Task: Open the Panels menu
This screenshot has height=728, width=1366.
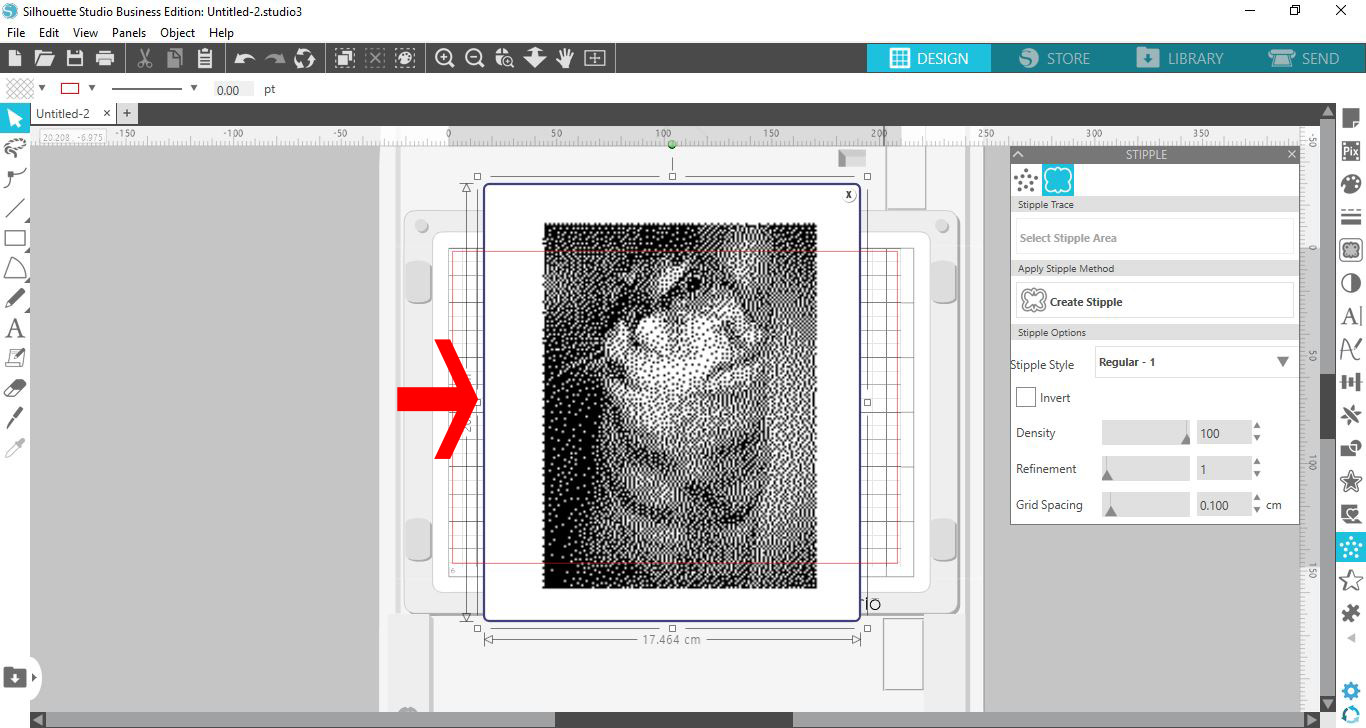Action: tap(129, 33)
